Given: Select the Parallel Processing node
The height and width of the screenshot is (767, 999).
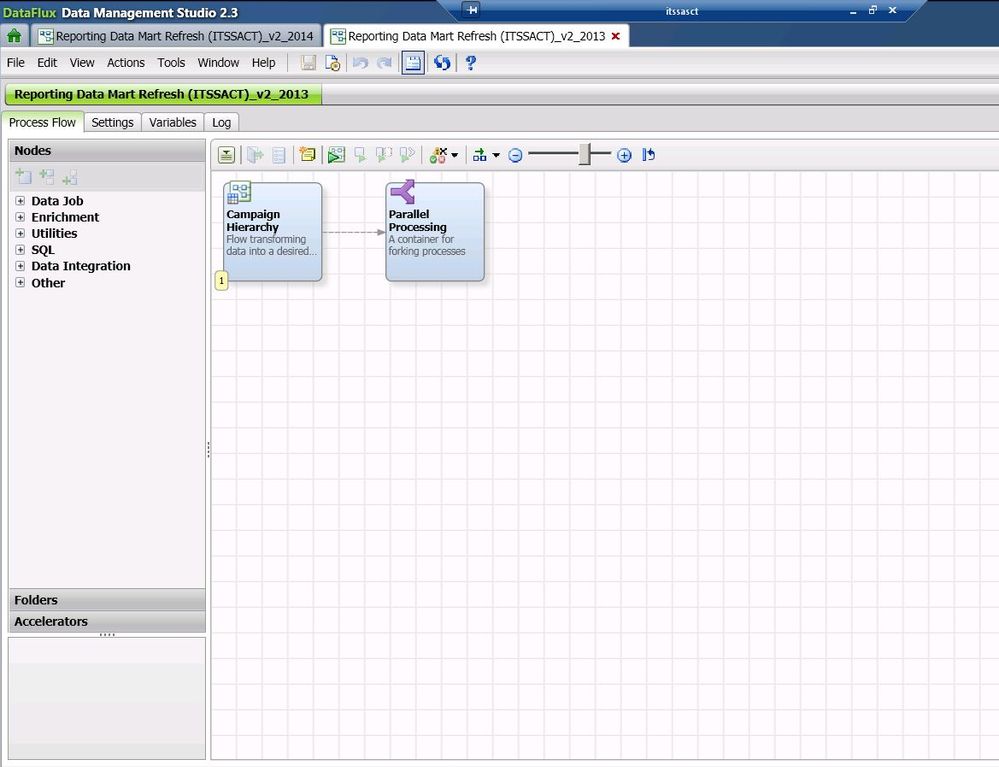Looking at the screenshot, I should [x=435, y=231].
